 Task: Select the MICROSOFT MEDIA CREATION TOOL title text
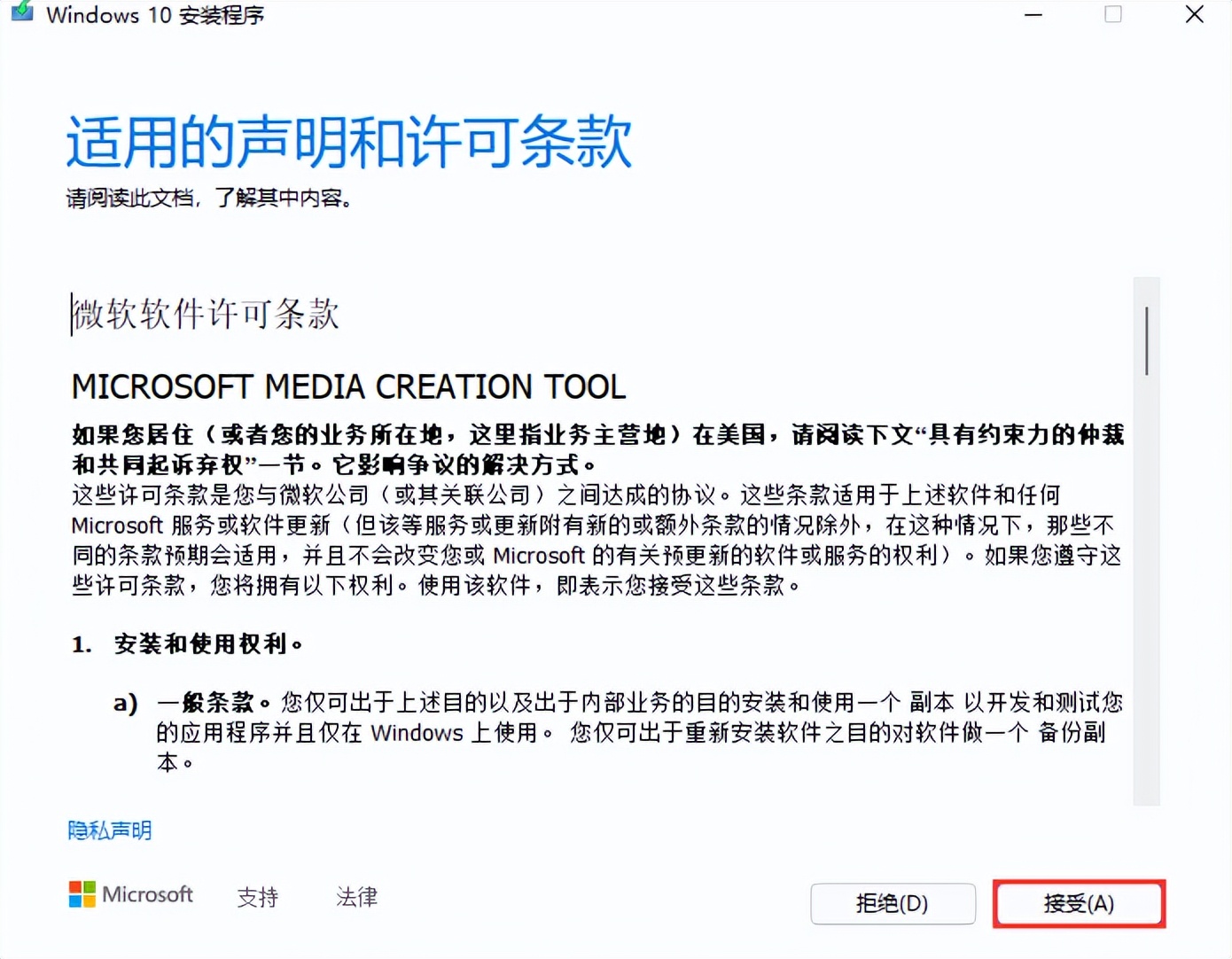point(348,386)
